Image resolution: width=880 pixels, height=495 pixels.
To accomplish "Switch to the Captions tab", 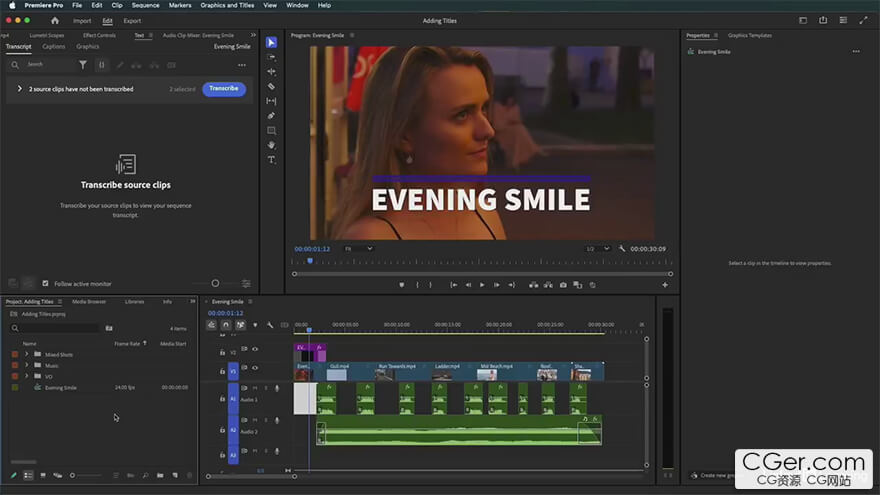I will point(54,47).
